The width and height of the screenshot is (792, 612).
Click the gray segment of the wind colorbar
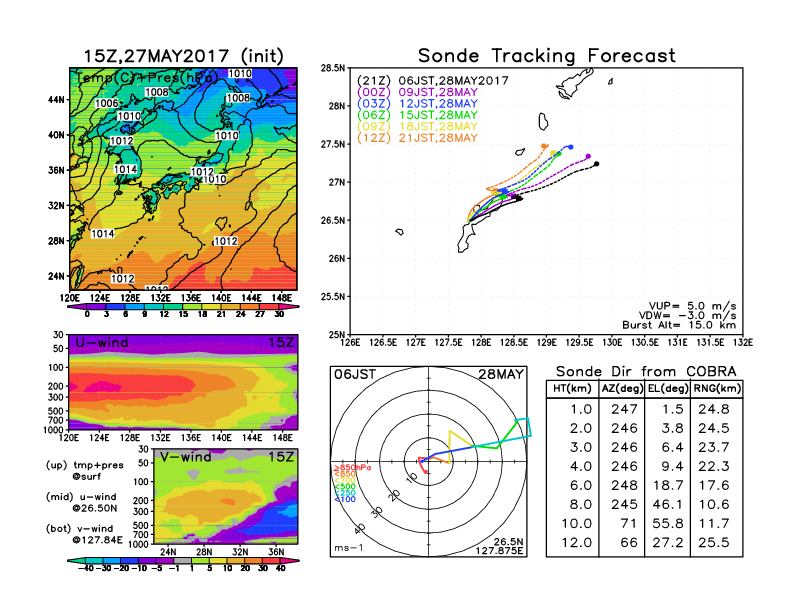coord(183,560)
